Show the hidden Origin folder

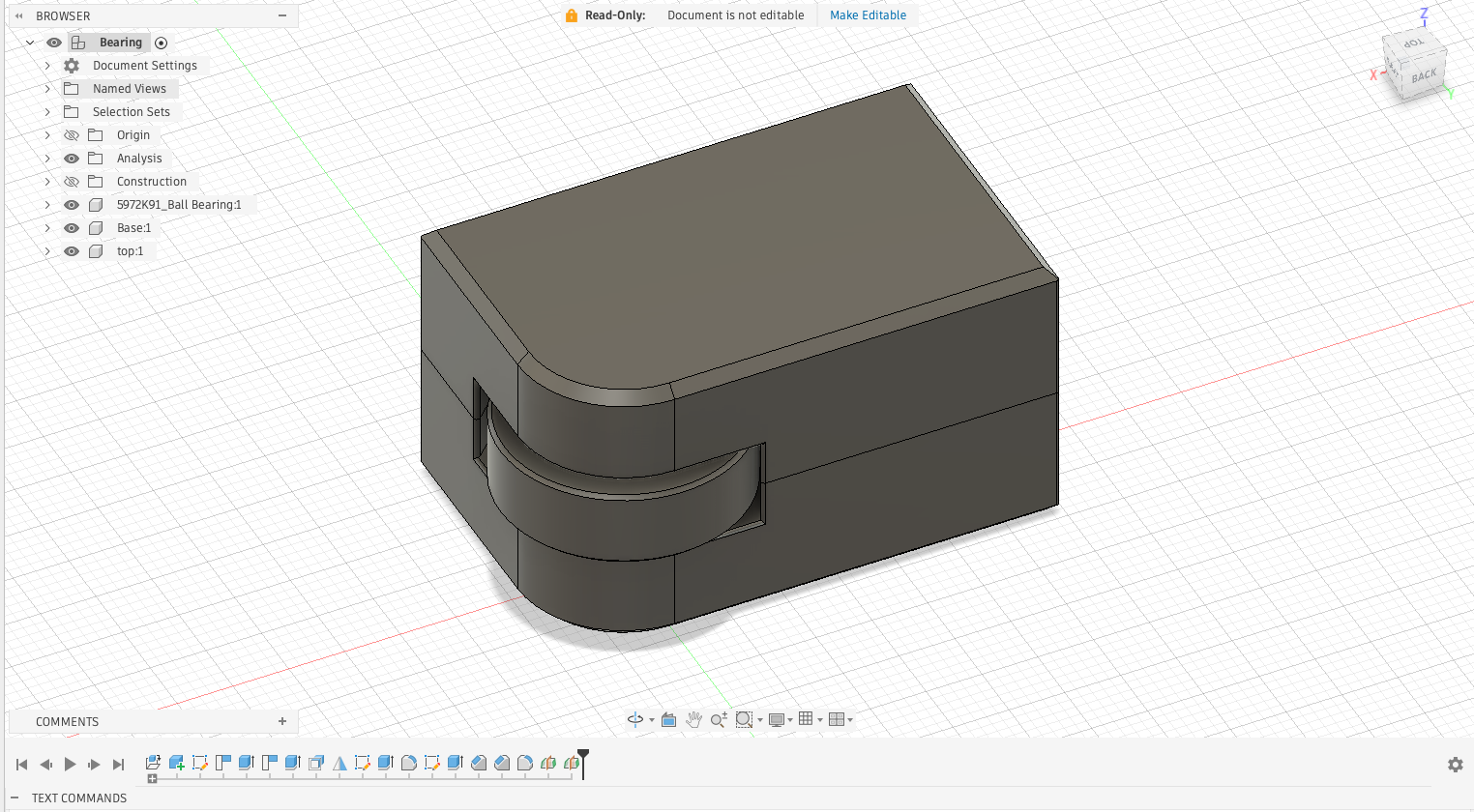tap(72, 135)
